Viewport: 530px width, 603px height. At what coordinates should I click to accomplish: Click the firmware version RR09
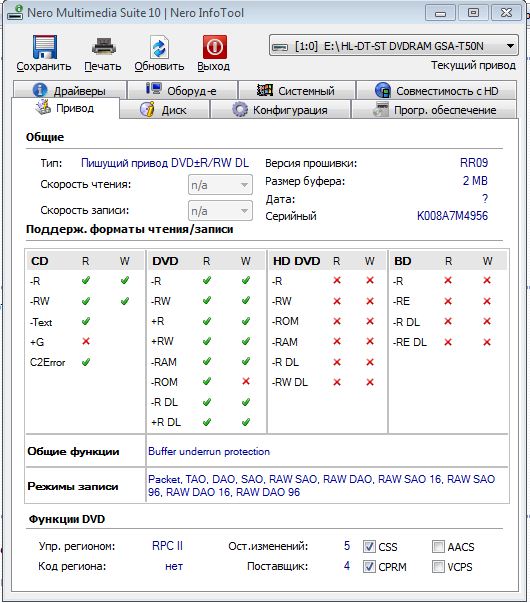[x=474, y=163]
